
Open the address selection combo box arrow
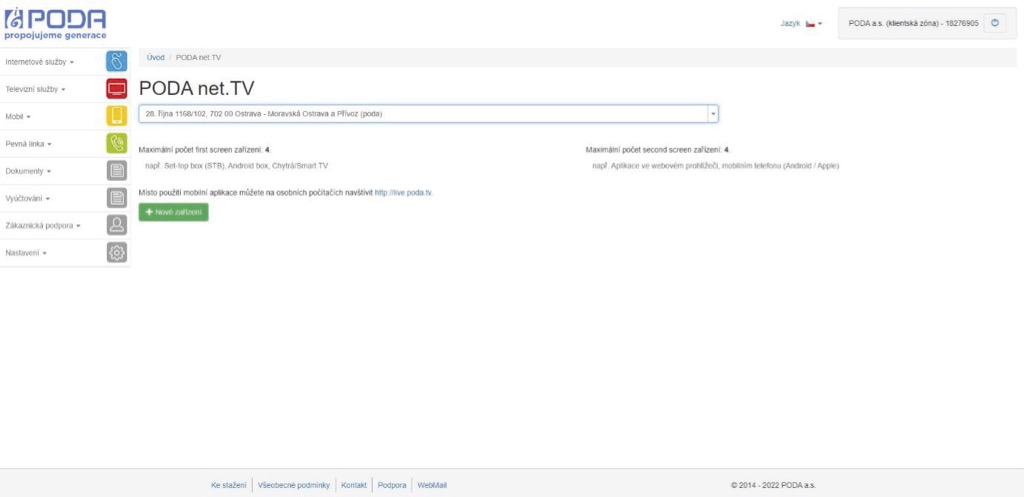tap(713, 114)
